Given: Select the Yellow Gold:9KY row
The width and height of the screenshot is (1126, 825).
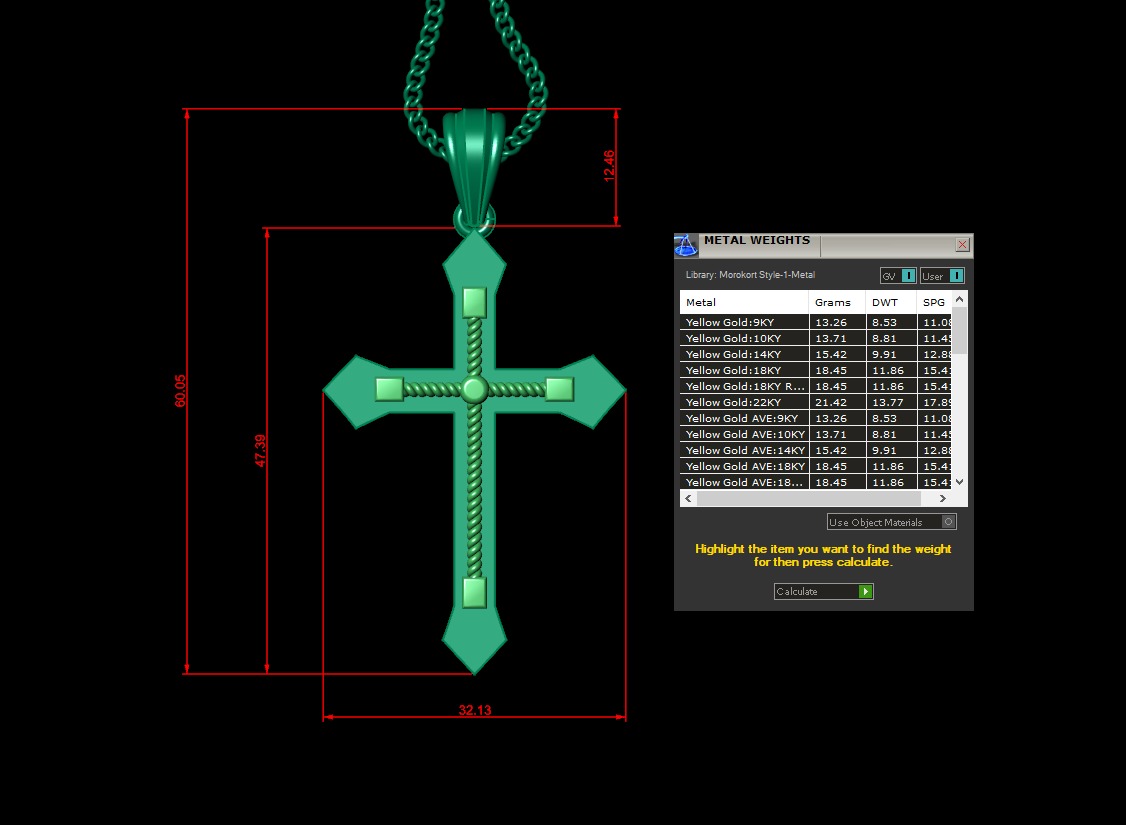Looking at the screenshot, I should [x=815, y=322].
